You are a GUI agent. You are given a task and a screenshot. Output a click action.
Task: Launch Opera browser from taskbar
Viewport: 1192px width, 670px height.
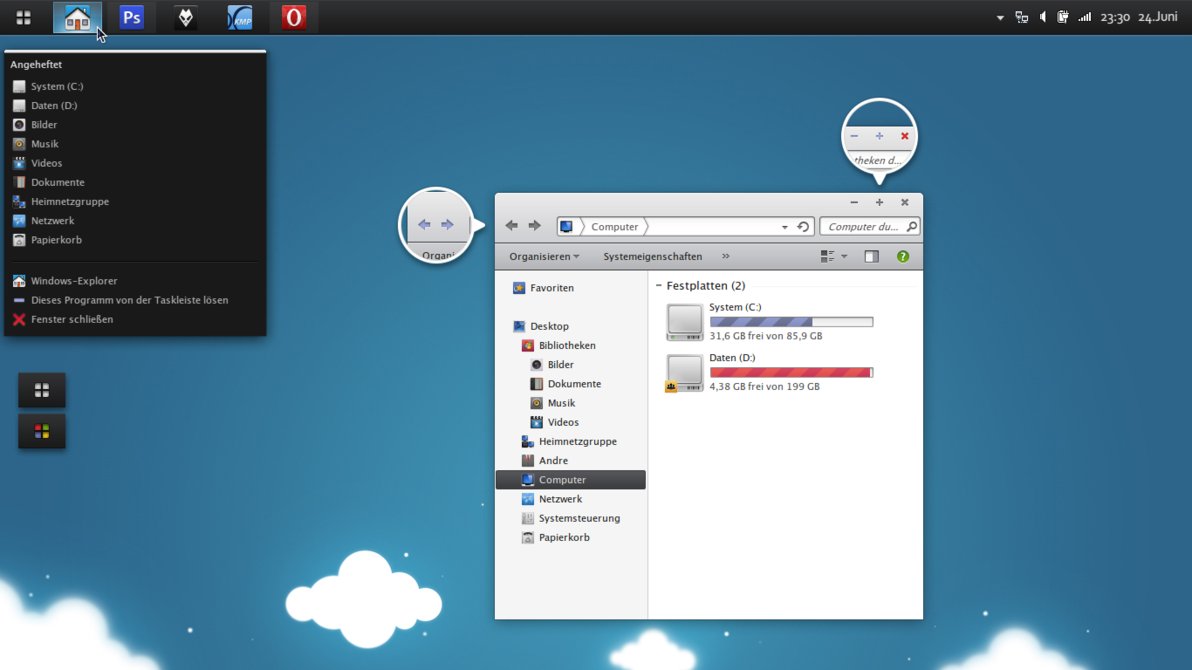pyautogui.click(x=293, y=17)
